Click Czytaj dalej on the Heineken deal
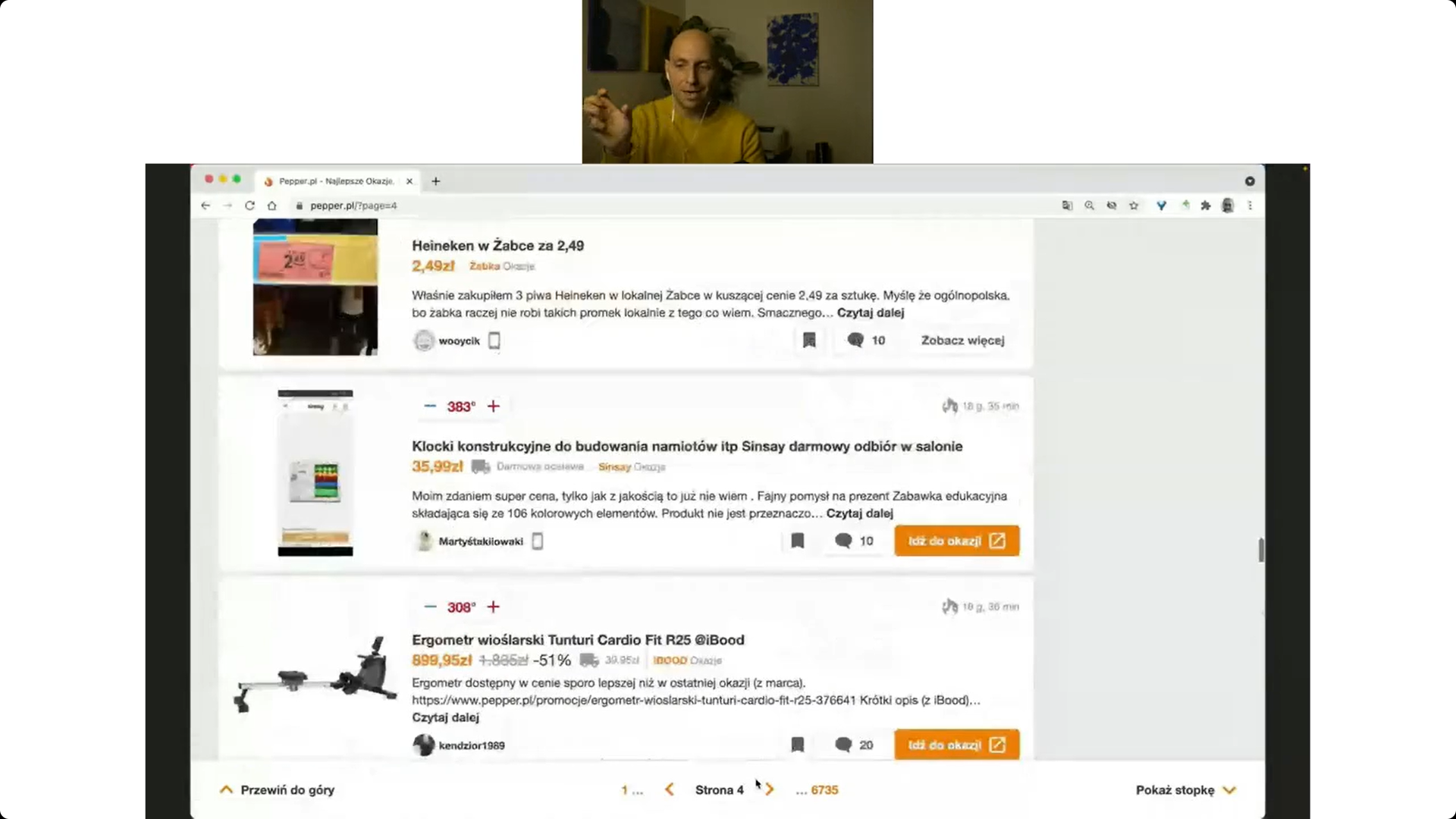Image resolution: width=1456 pixels, height=819 pixels. (x=871, y=312)
